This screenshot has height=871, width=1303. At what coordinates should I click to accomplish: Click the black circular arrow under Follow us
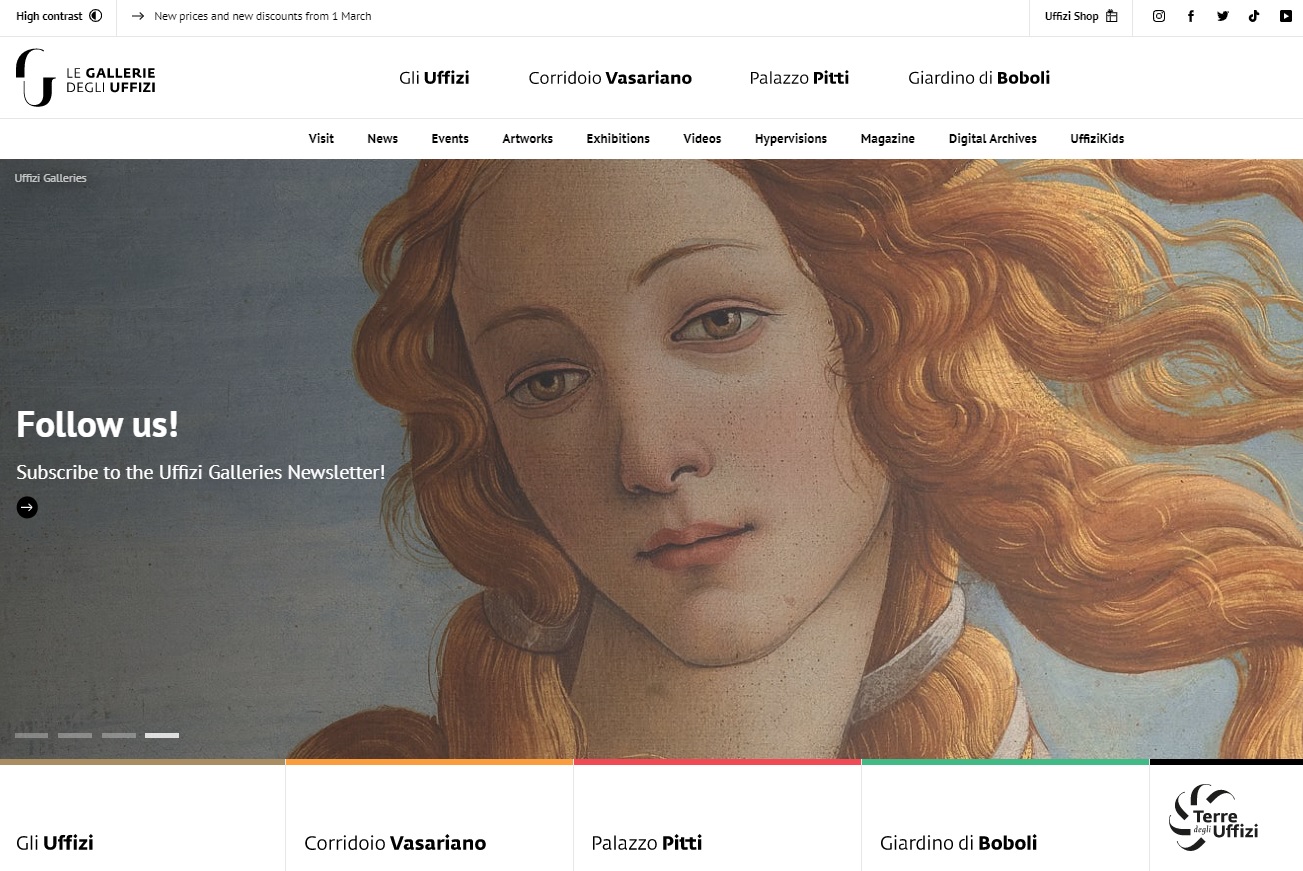click(27, 508)
